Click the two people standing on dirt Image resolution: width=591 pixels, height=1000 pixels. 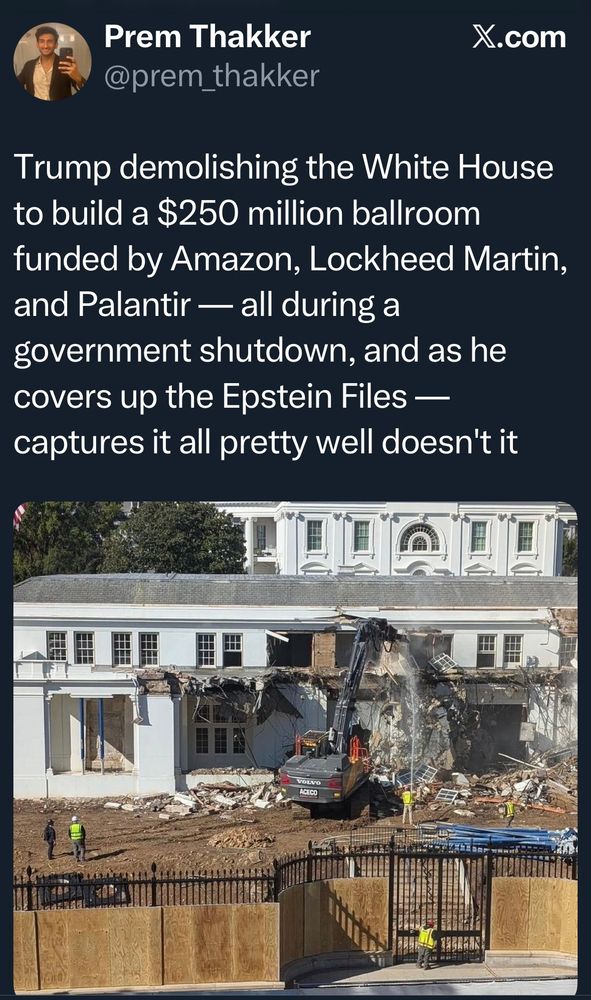[64, 838]
